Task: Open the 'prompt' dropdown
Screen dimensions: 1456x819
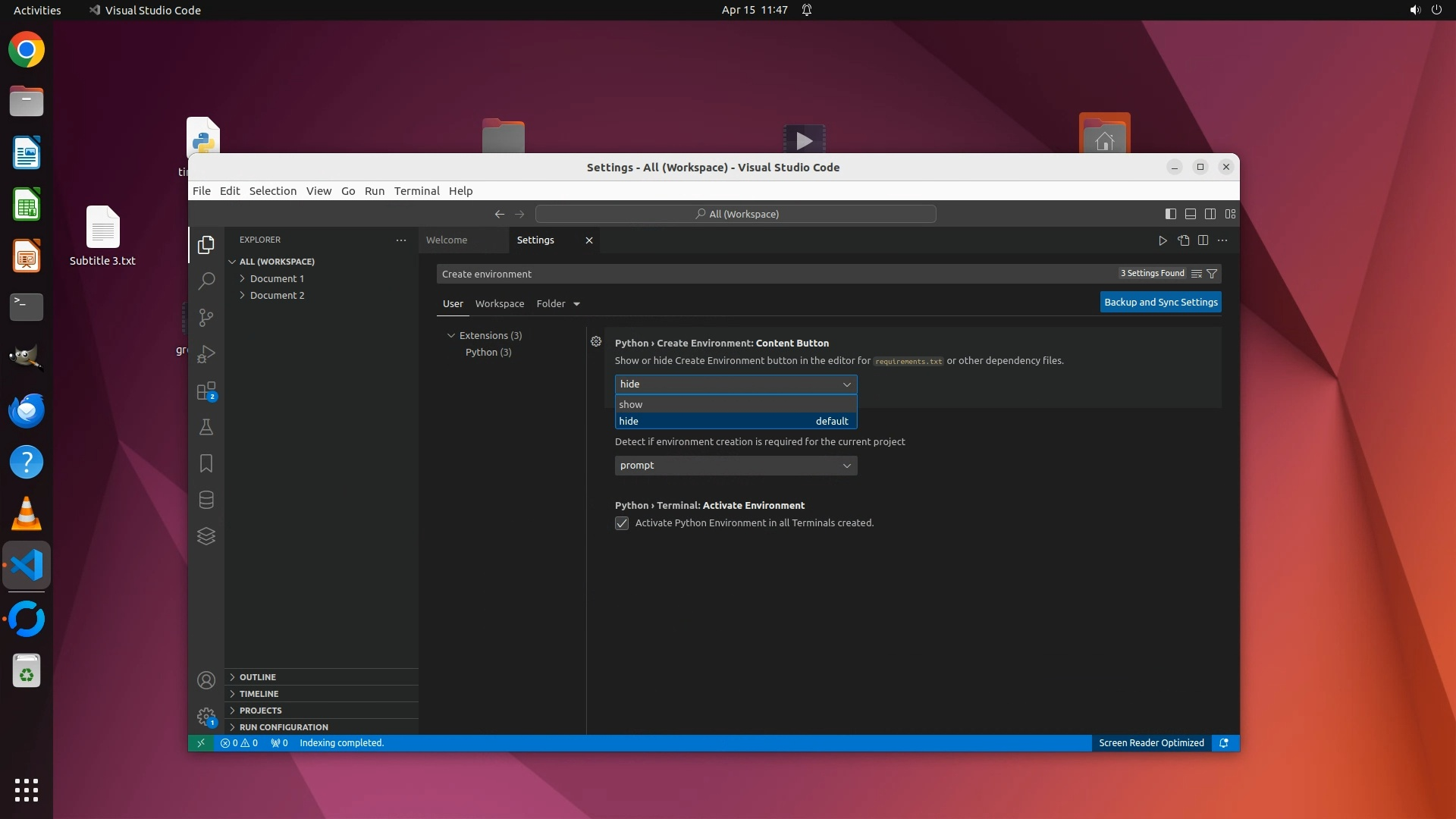Action: point(735,466)
